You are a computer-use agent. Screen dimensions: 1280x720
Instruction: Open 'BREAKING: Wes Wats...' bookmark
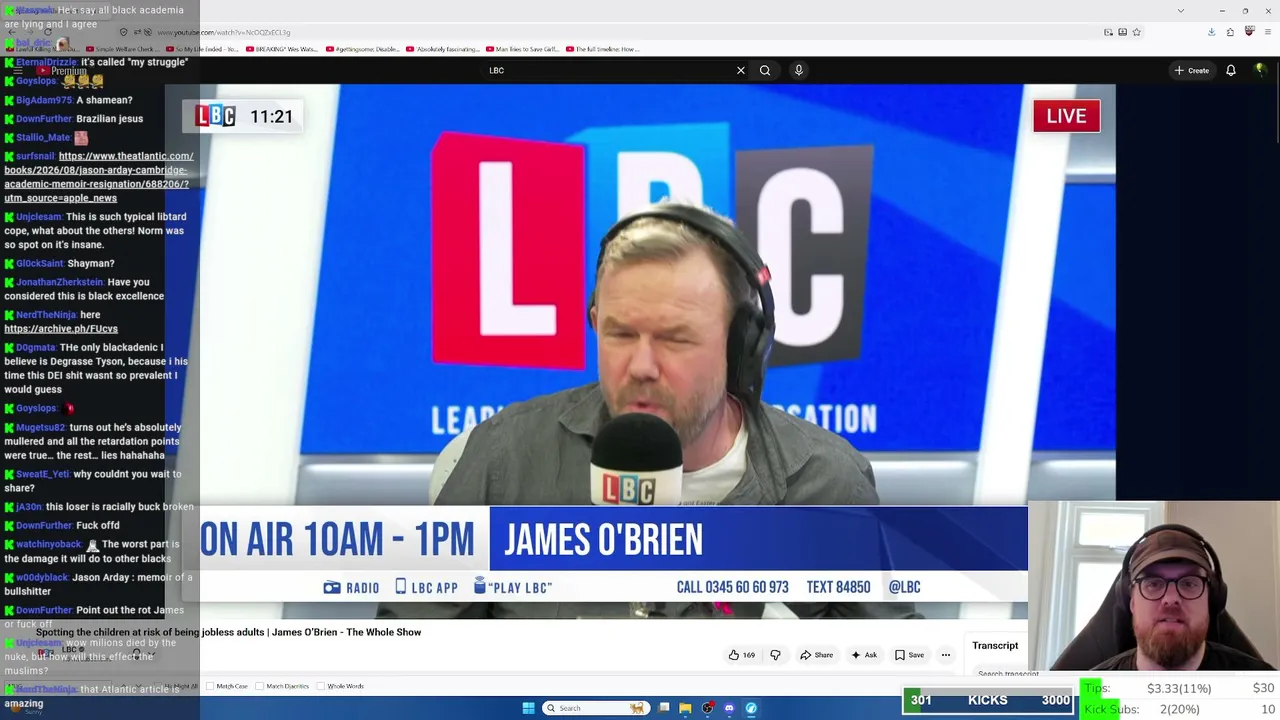[x=281, y=49]
